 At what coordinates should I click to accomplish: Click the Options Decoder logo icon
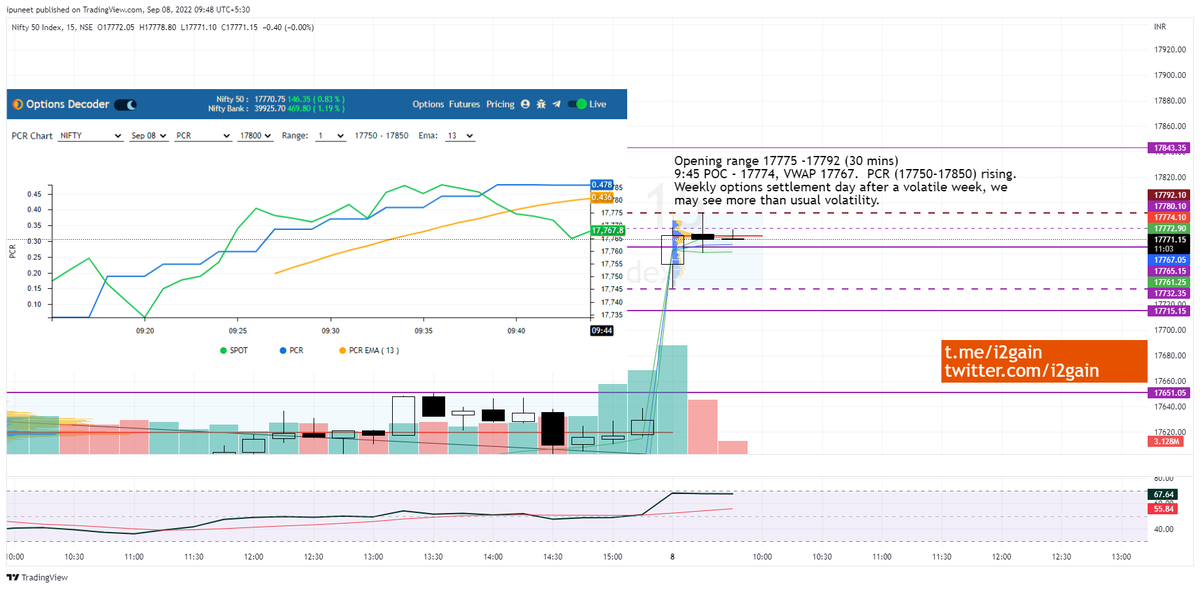pyautogui.click(x=17, y=104)
